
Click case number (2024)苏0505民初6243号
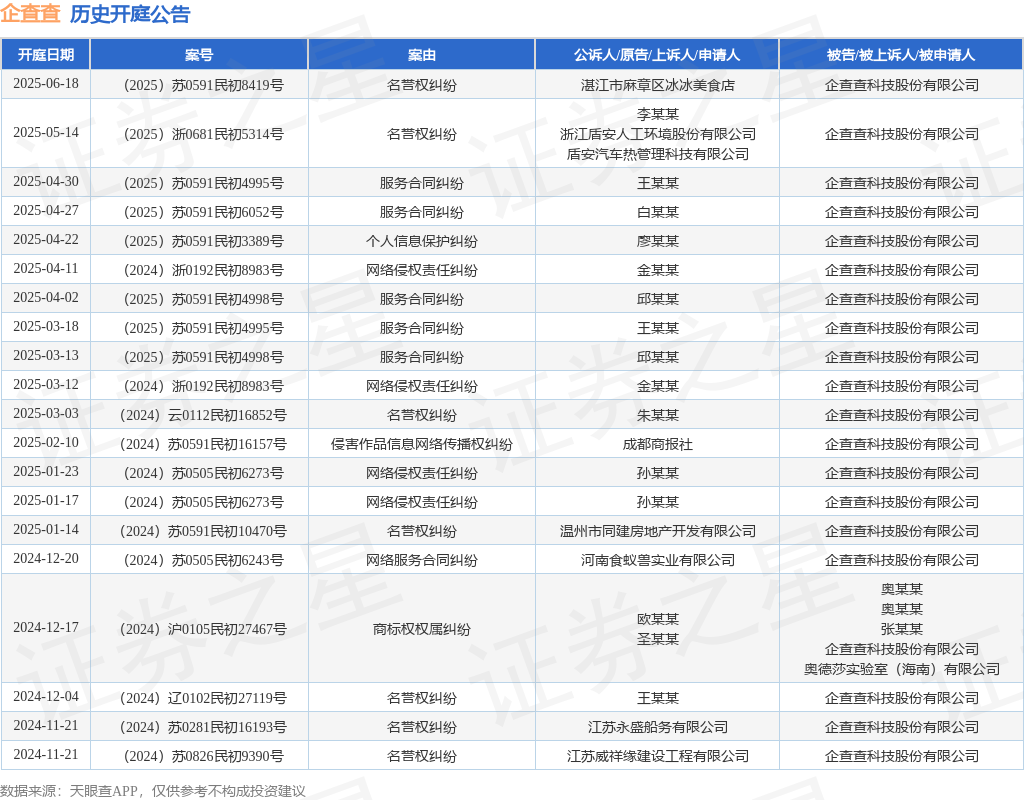point(203,560)
